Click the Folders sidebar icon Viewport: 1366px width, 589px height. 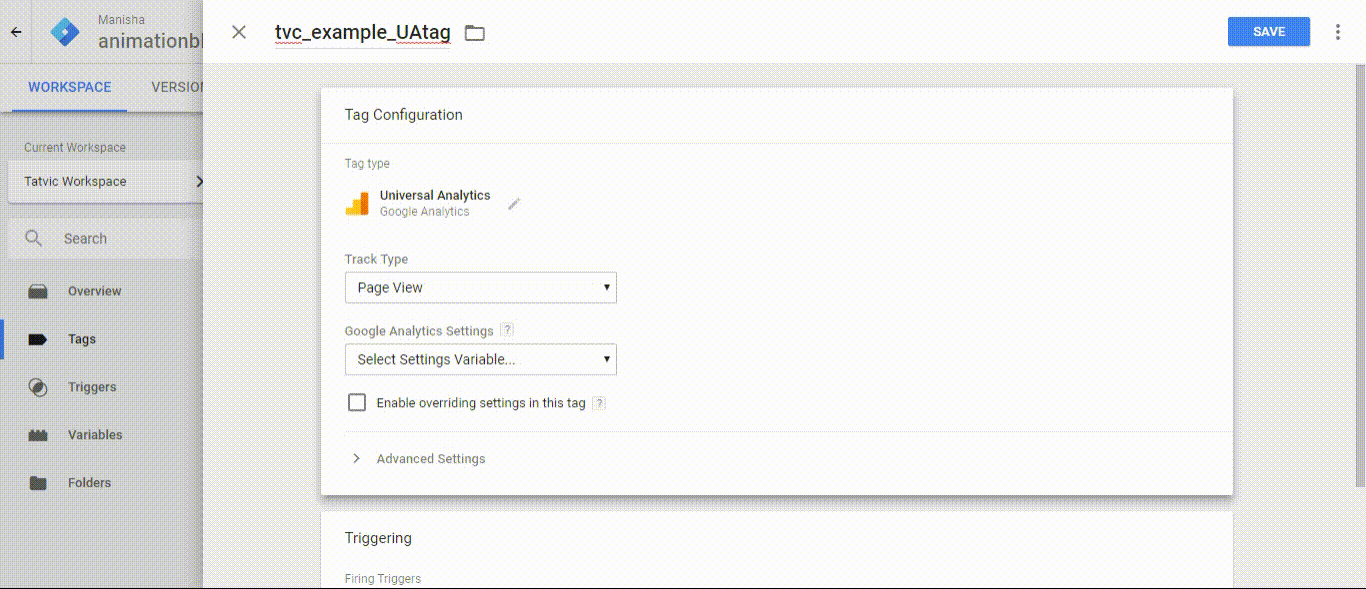(38, 483)
